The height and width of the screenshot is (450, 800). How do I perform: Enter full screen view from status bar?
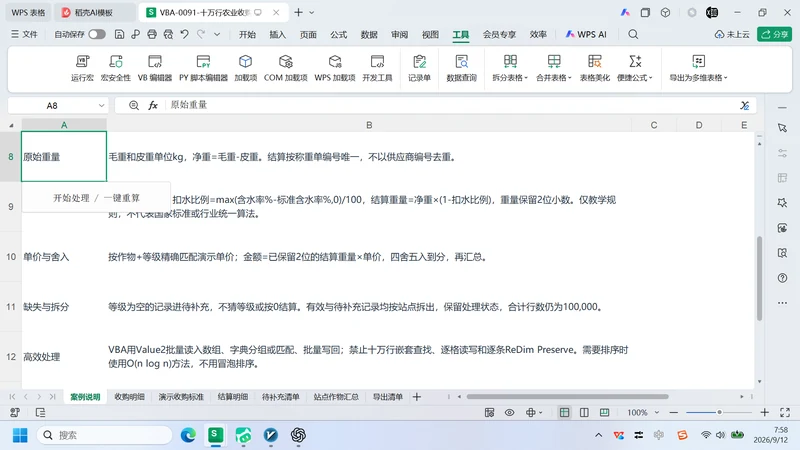(785, 412)
